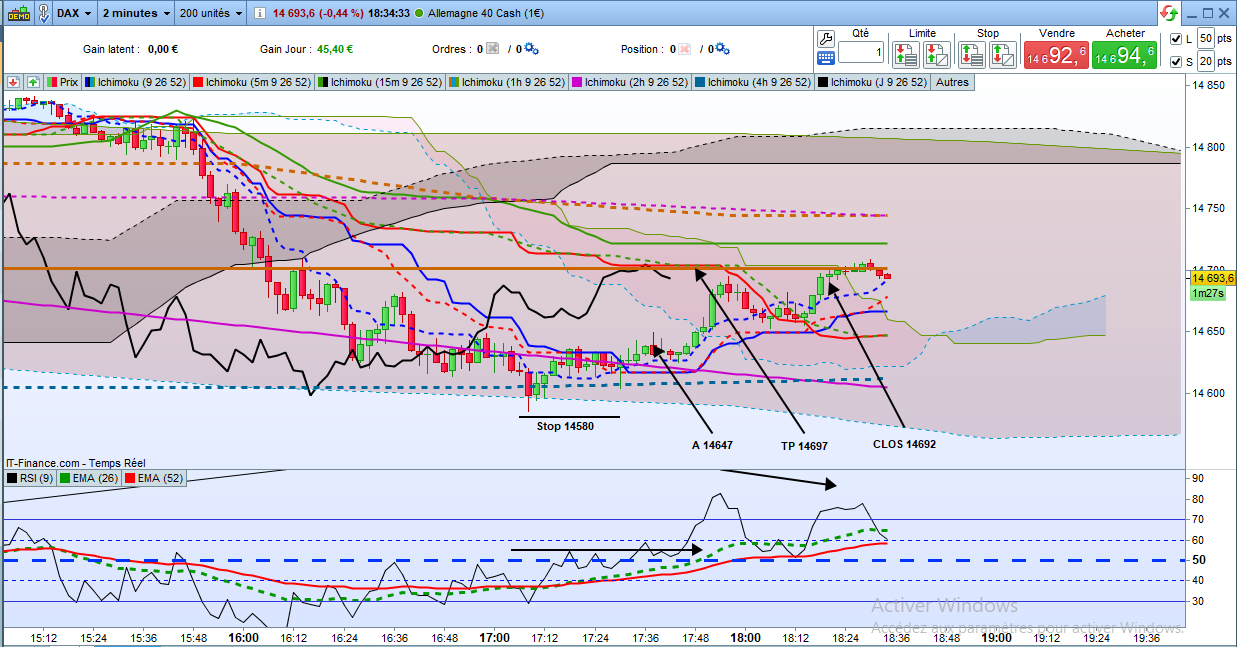The width and height of the screenshot is (1237, 647).
Task: Click the red down-arrow indicator icon
Action: [x=13, y=82]
